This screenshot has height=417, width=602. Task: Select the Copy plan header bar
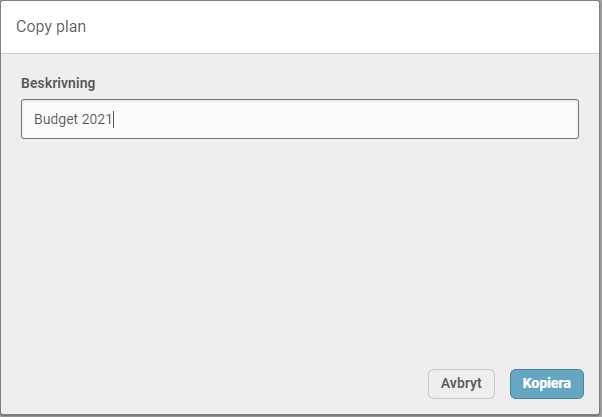click(x=300, y=27)
